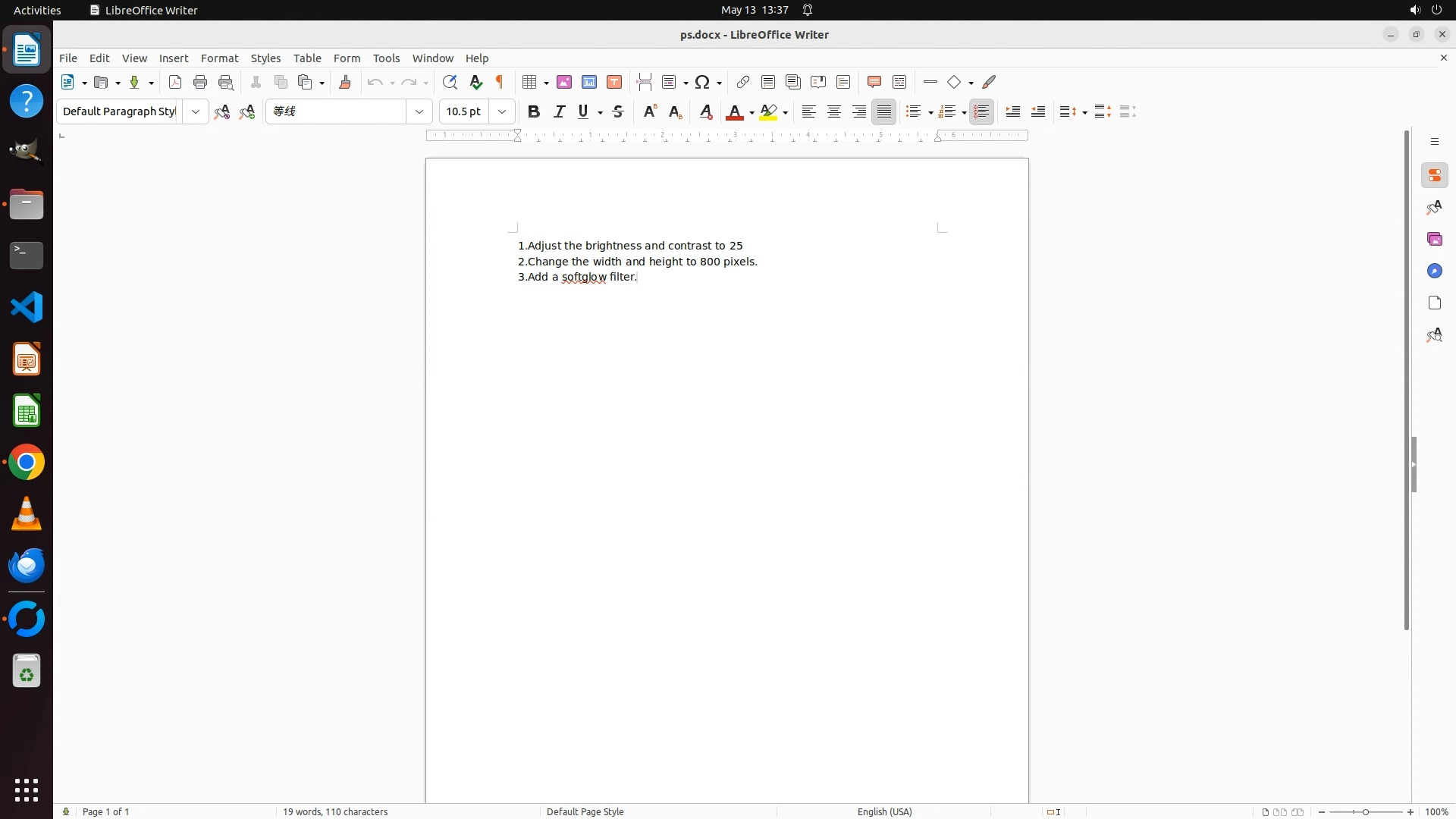Open the font size dropdown
Image resolution: width=1456 pixels, height=819 pixels.
pyautogui.click(x=502, y=111)
